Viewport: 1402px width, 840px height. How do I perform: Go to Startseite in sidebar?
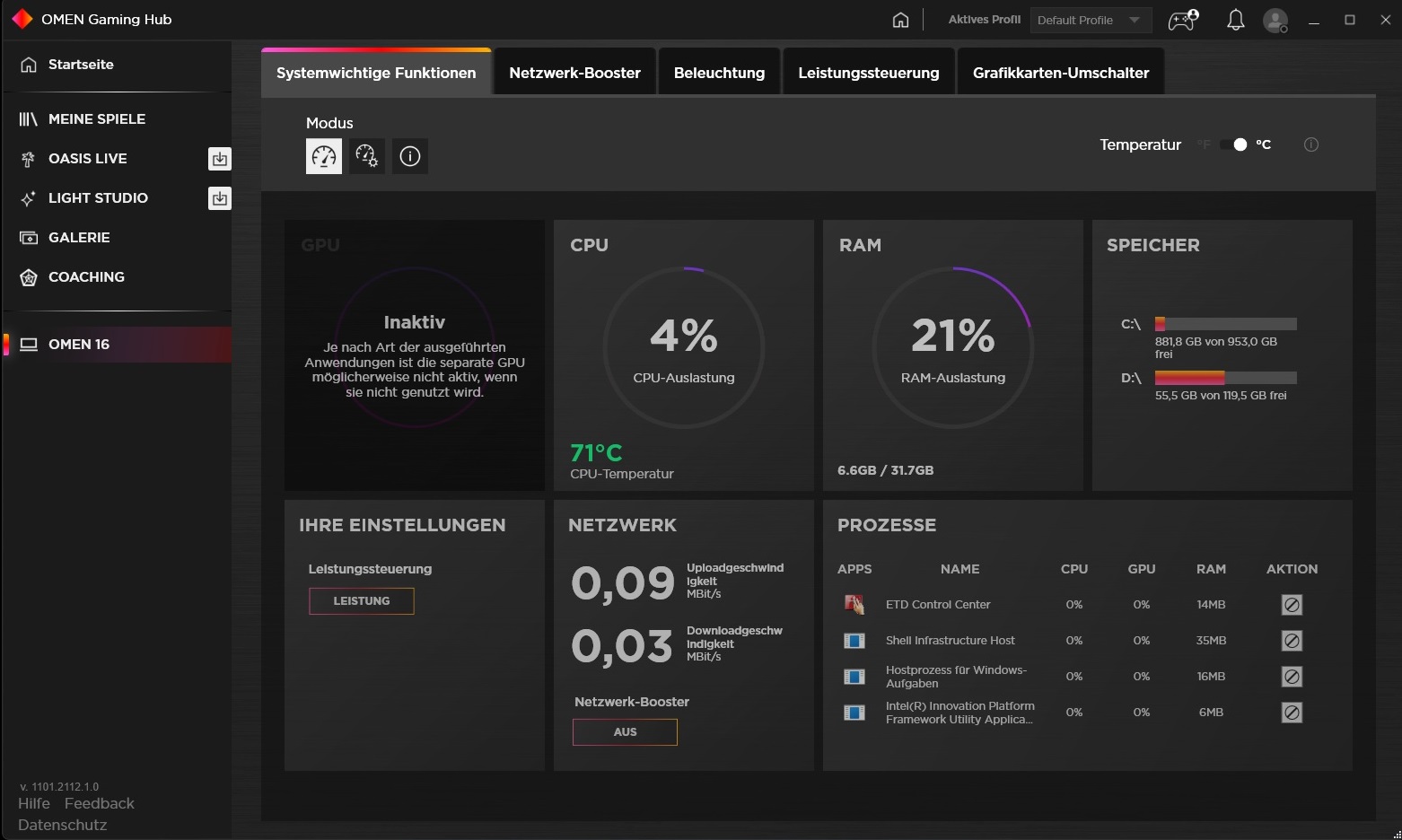[117, 65]
